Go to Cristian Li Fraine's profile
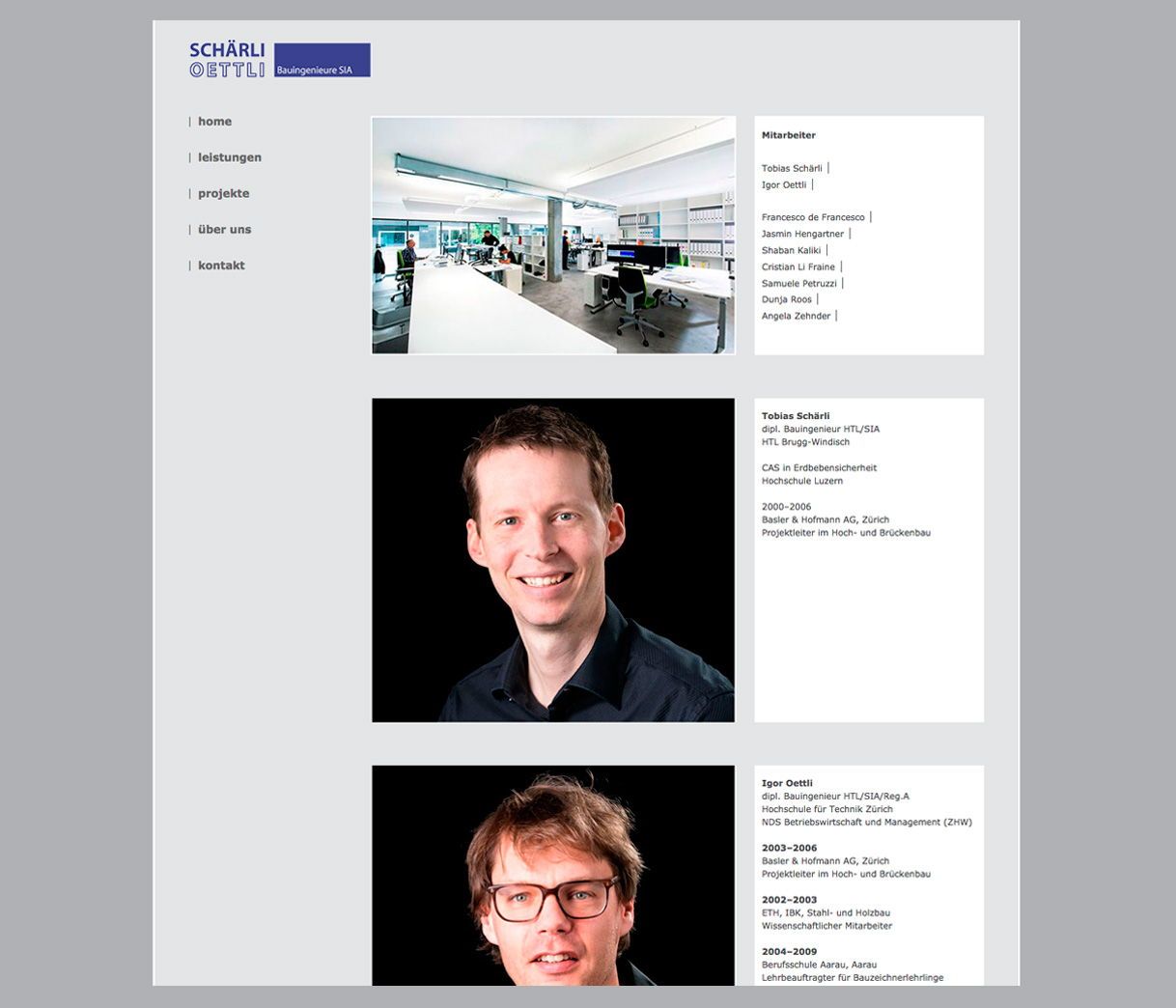The width and height of the screenshot is (1176, 1008). pos(798,266)
